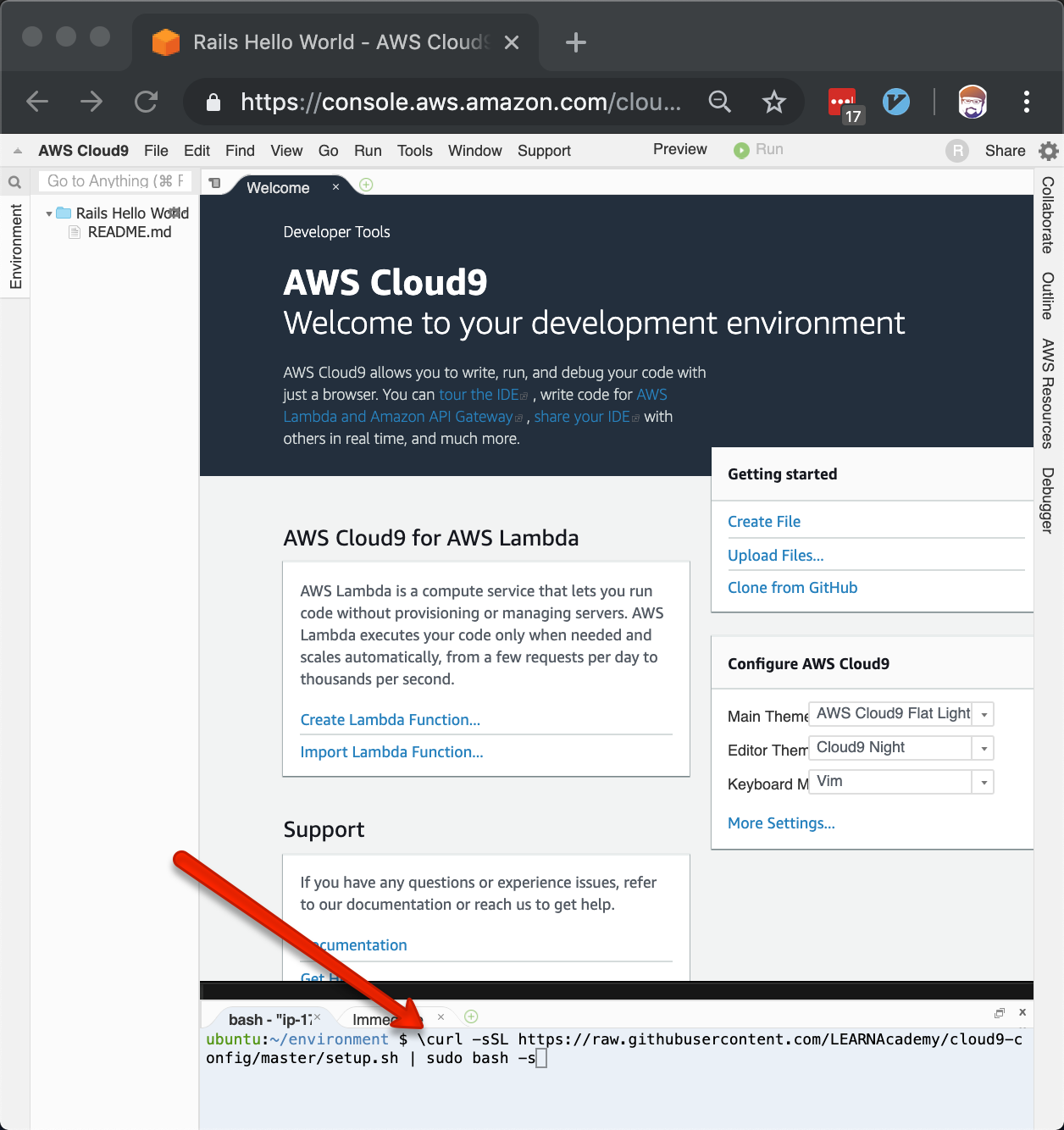Viewport: 1064px width, 1130px height.
Task: Open the Run menu
Action: coord(368,151)
